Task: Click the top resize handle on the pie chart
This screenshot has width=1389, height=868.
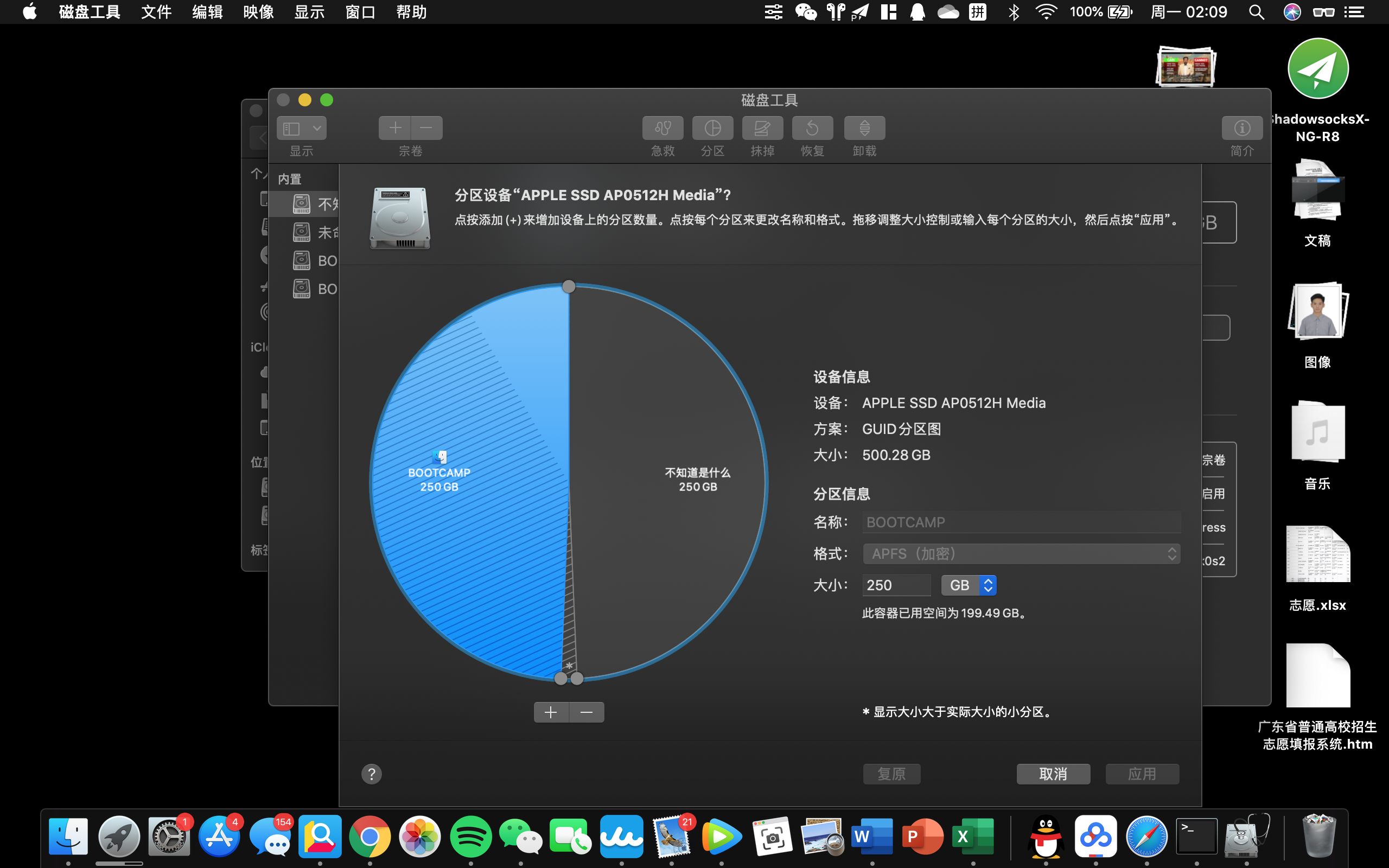Action: (x=568, y=286)
